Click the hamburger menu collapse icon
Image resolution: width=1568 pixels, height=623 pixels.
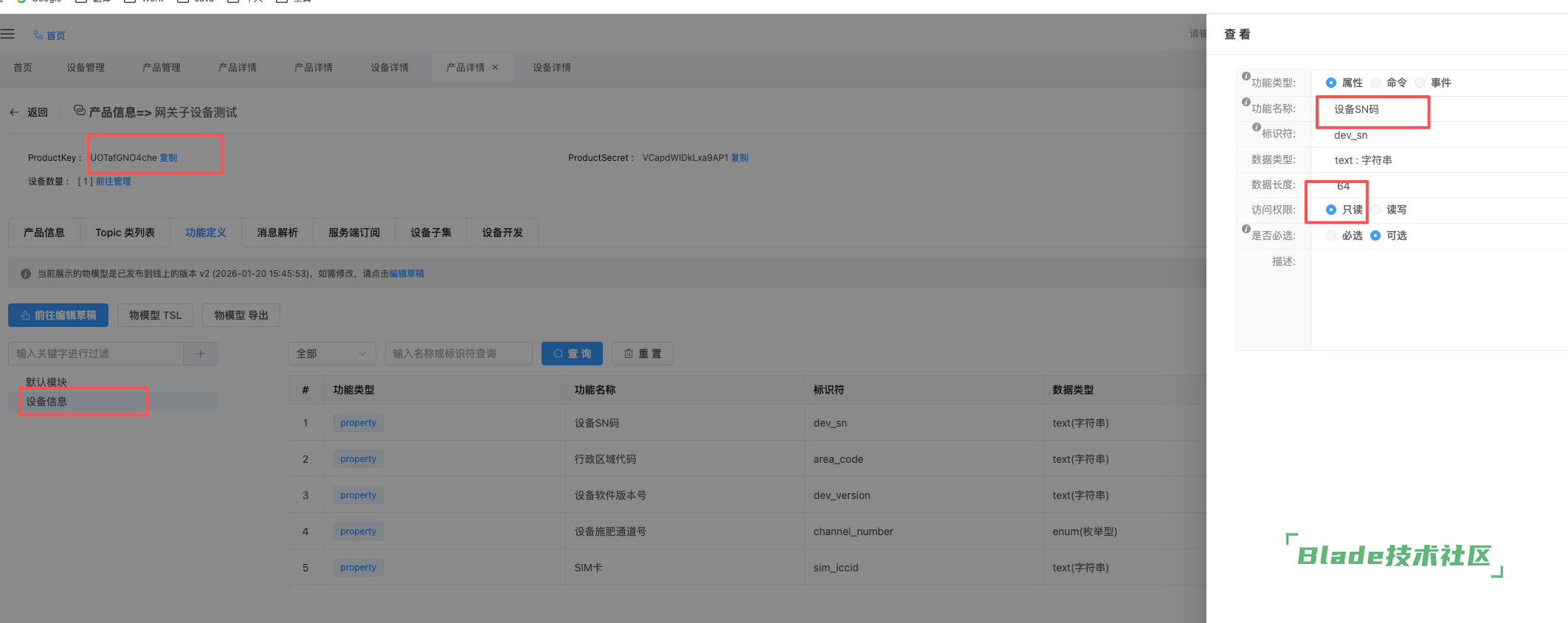click(x=7, y=34)
